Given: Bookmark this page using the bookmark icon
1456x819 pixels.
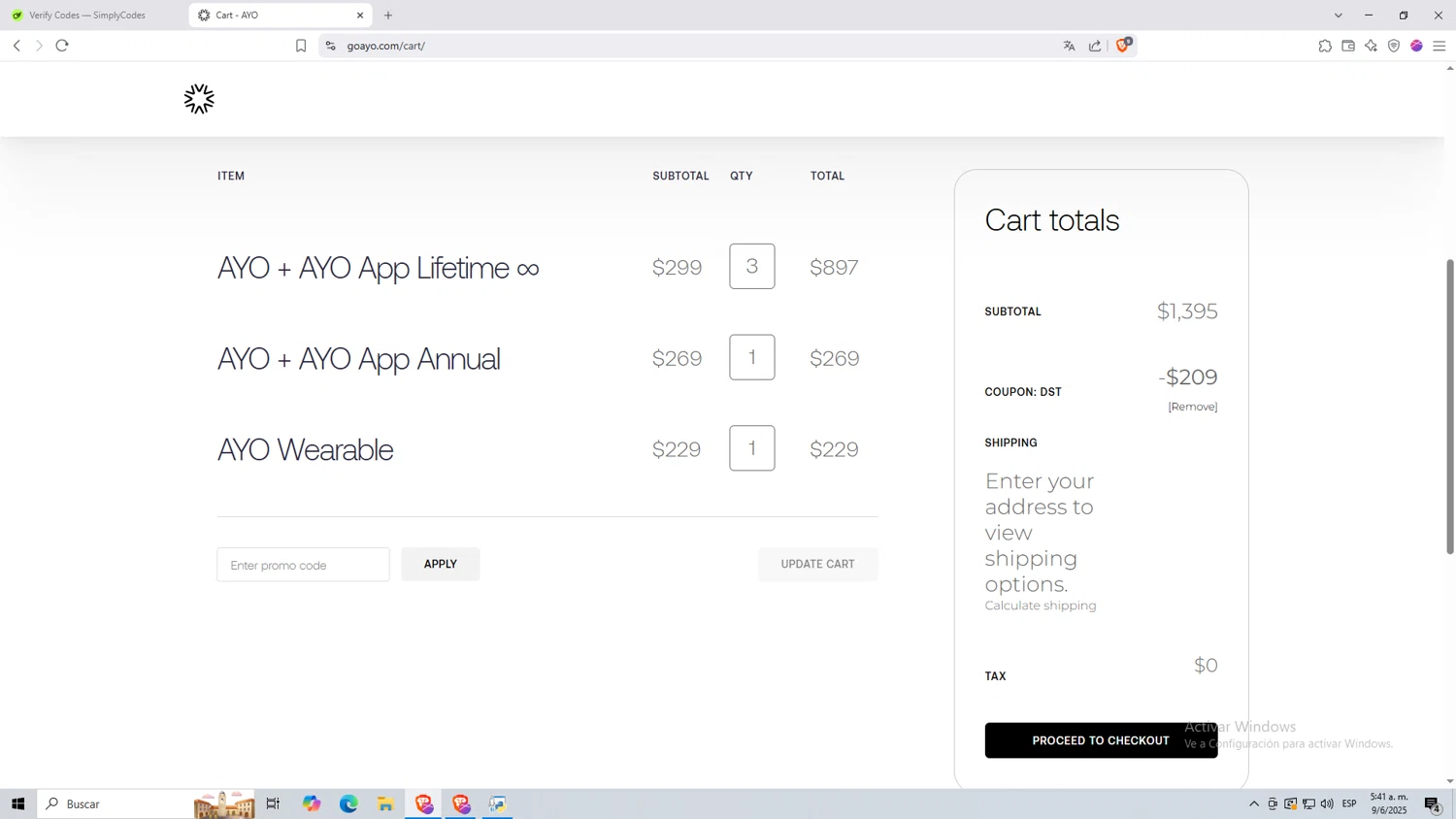Looking at the screenshot, I should [301, 46].
